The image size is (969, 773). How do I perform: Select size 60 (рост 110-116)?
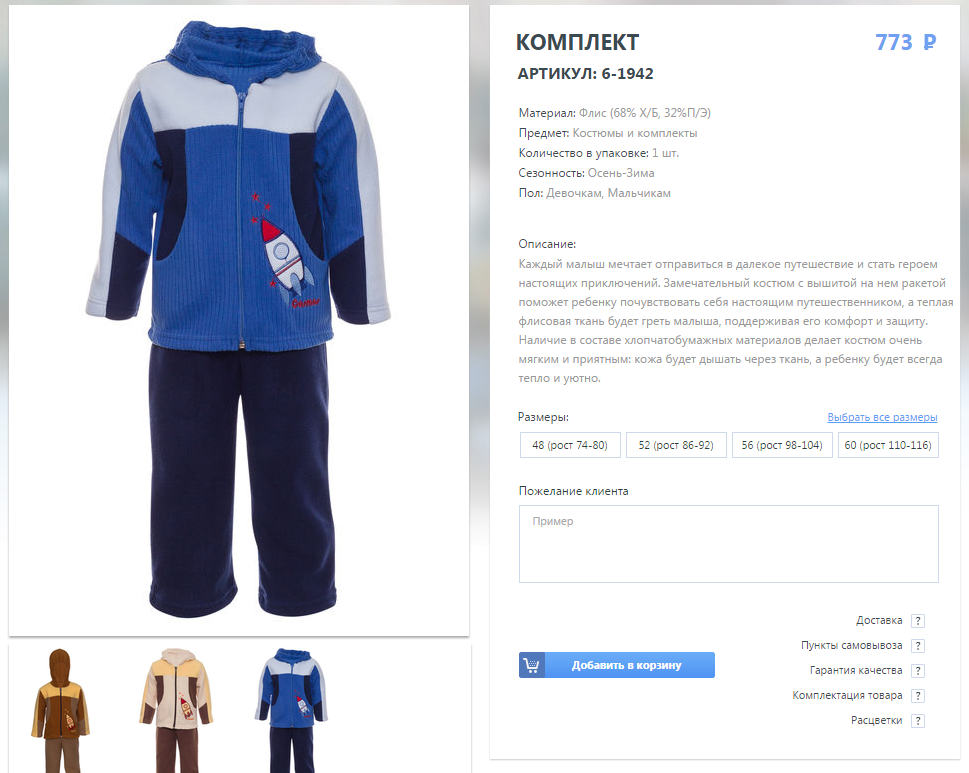pos(888,446)
